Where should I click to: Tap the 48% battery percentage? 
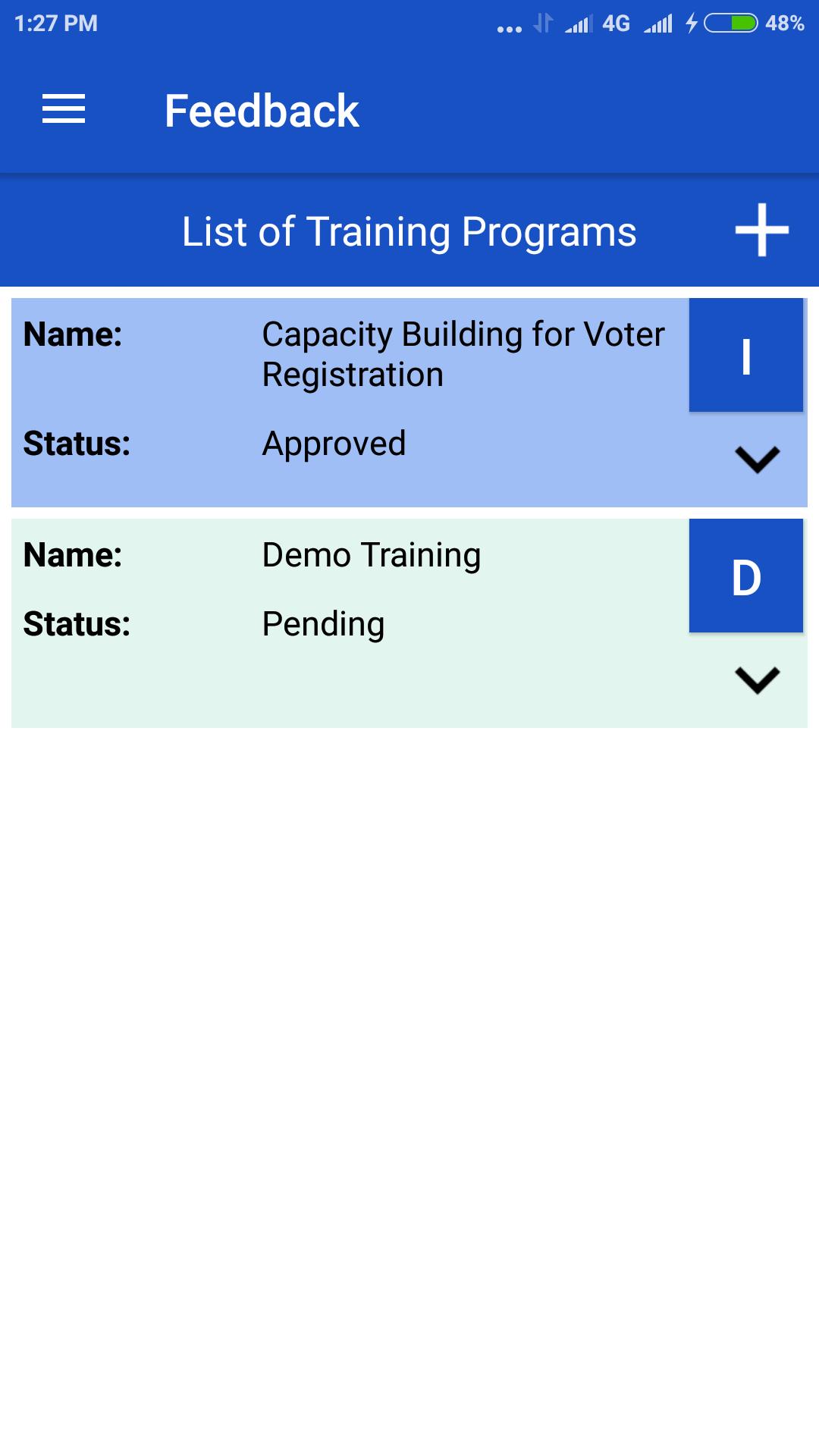[784, 24]
